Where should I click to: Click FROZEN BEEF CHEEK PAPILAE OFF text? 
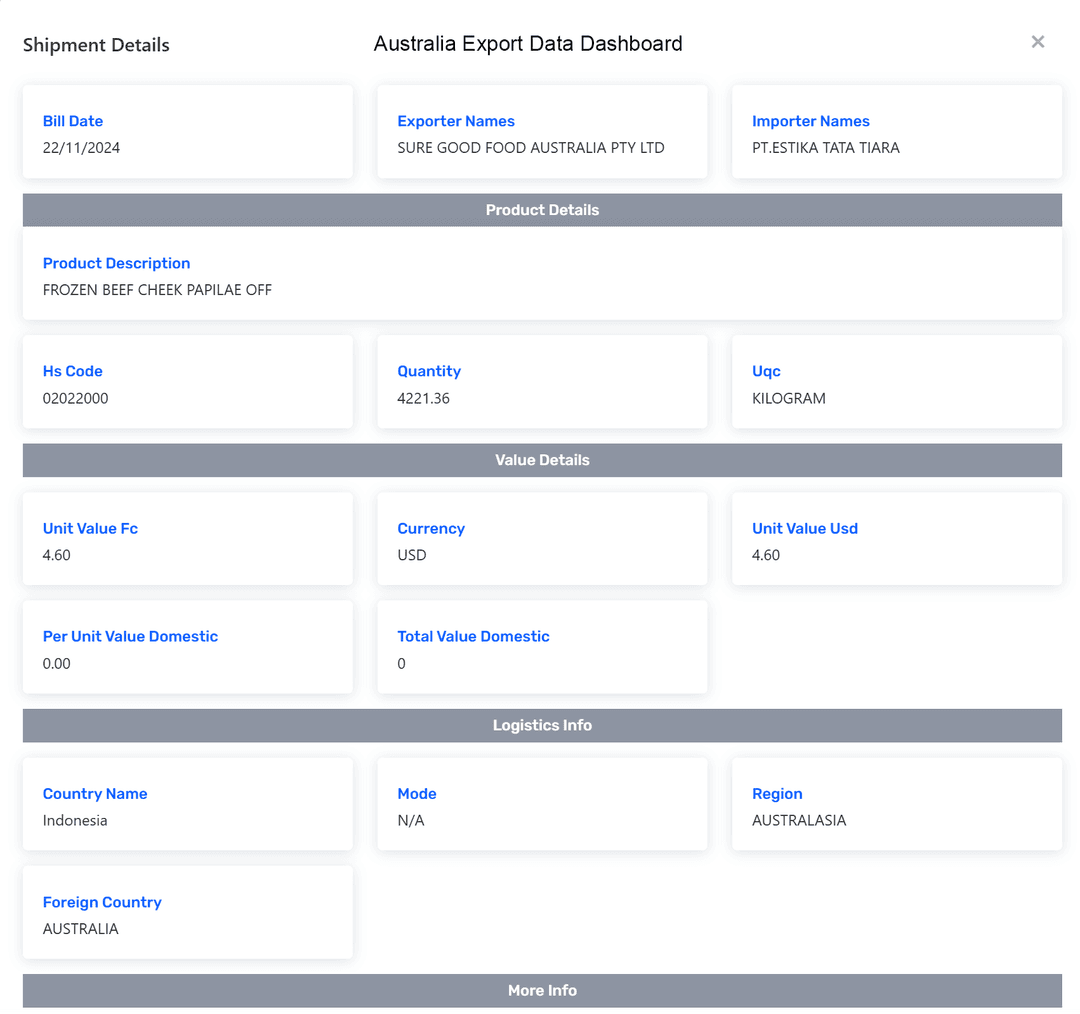157,290
